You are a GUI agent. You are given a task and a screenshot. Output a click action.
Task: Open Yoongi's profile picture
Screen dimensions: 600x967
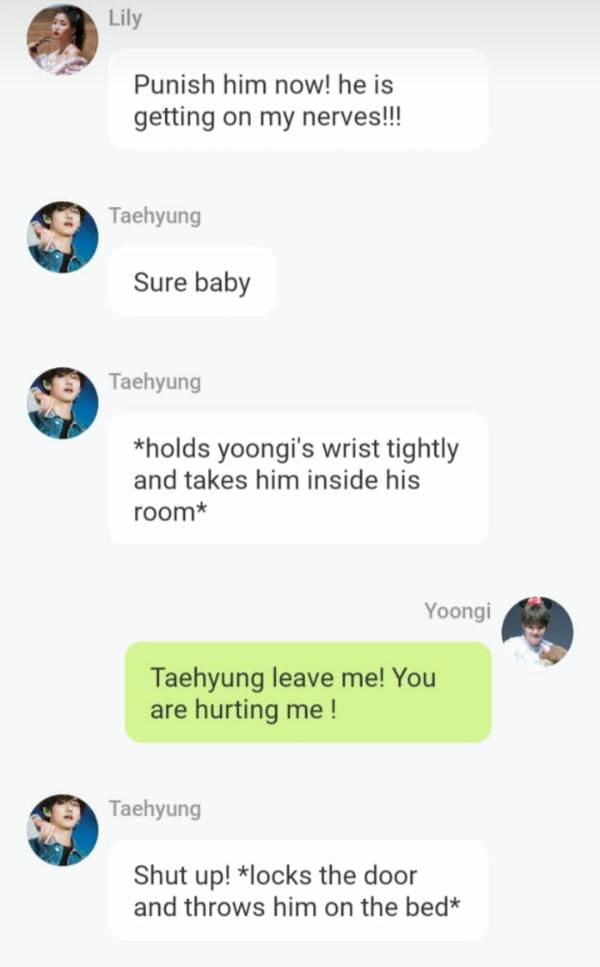click(x=537, y=632)
